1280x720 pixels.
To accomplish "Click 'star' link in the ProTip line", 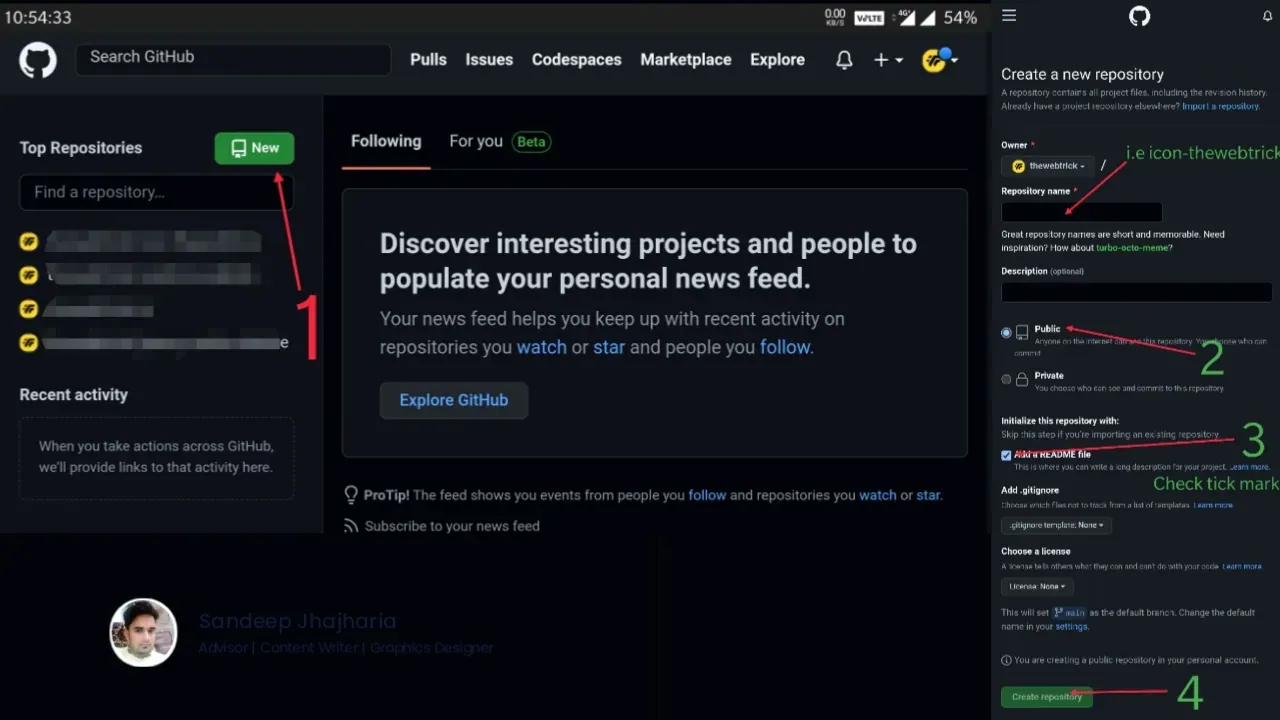I will [x=928, y=495].
